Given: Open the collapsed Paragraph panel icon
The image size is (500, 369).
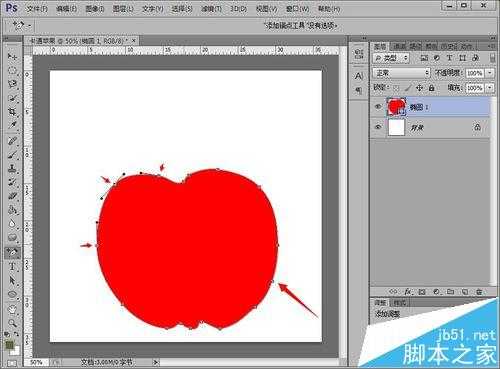Looking at the screenshot, I should (359, 90).
